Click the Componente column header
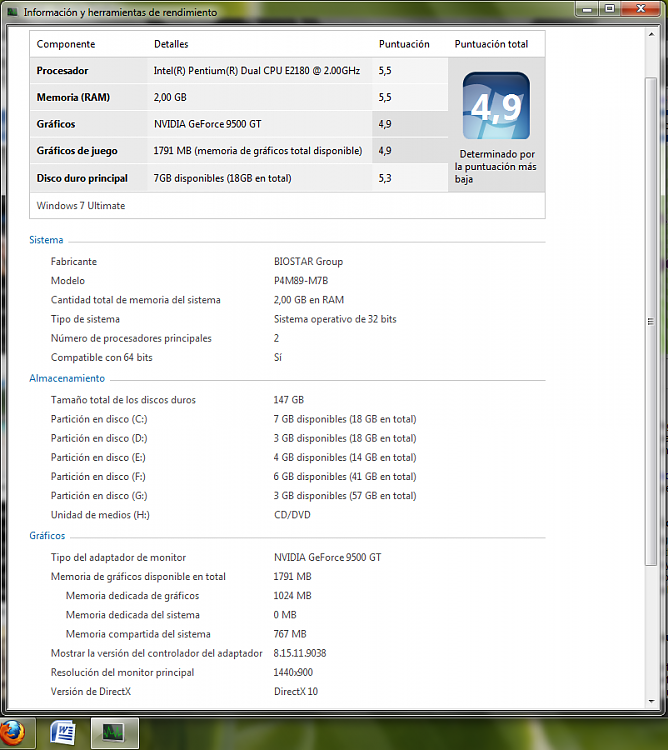The width and height of the screenshot is (668, 750). point(66,44)
